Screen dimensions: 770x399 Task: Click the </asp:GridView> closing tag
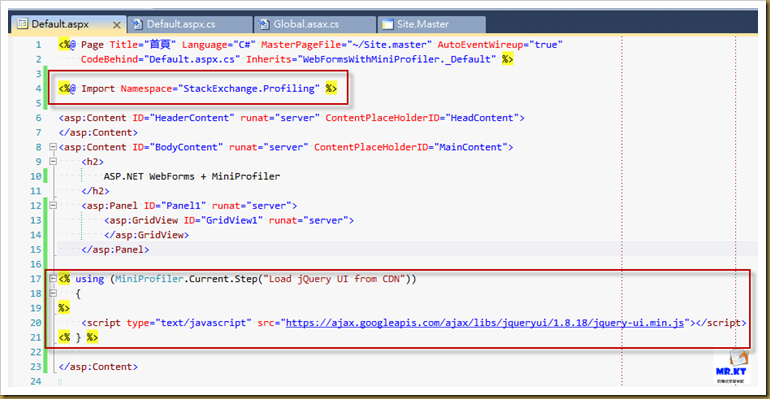tap(146, 235)
